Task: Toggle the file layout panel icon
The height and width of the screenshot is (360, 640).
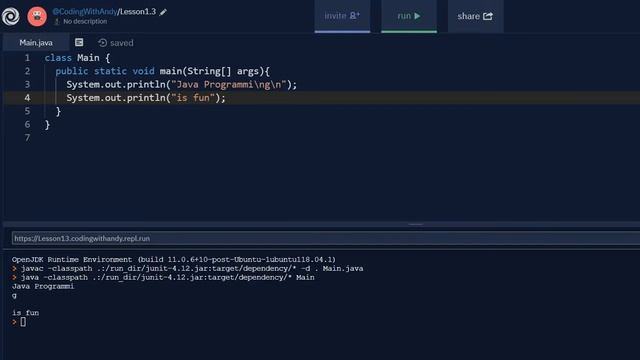Action: tap(79, 42)
